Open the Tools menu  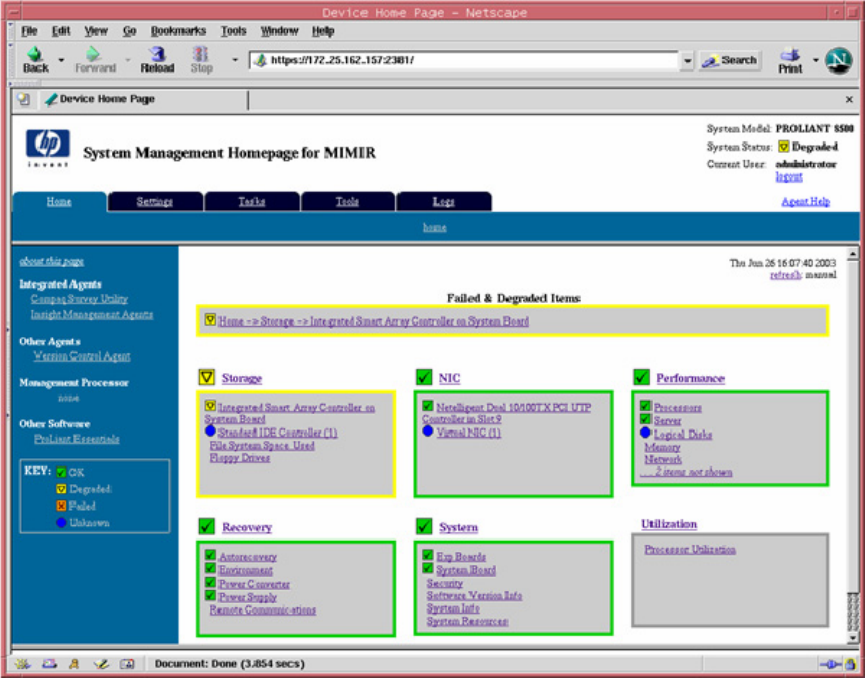pos(233,31)
